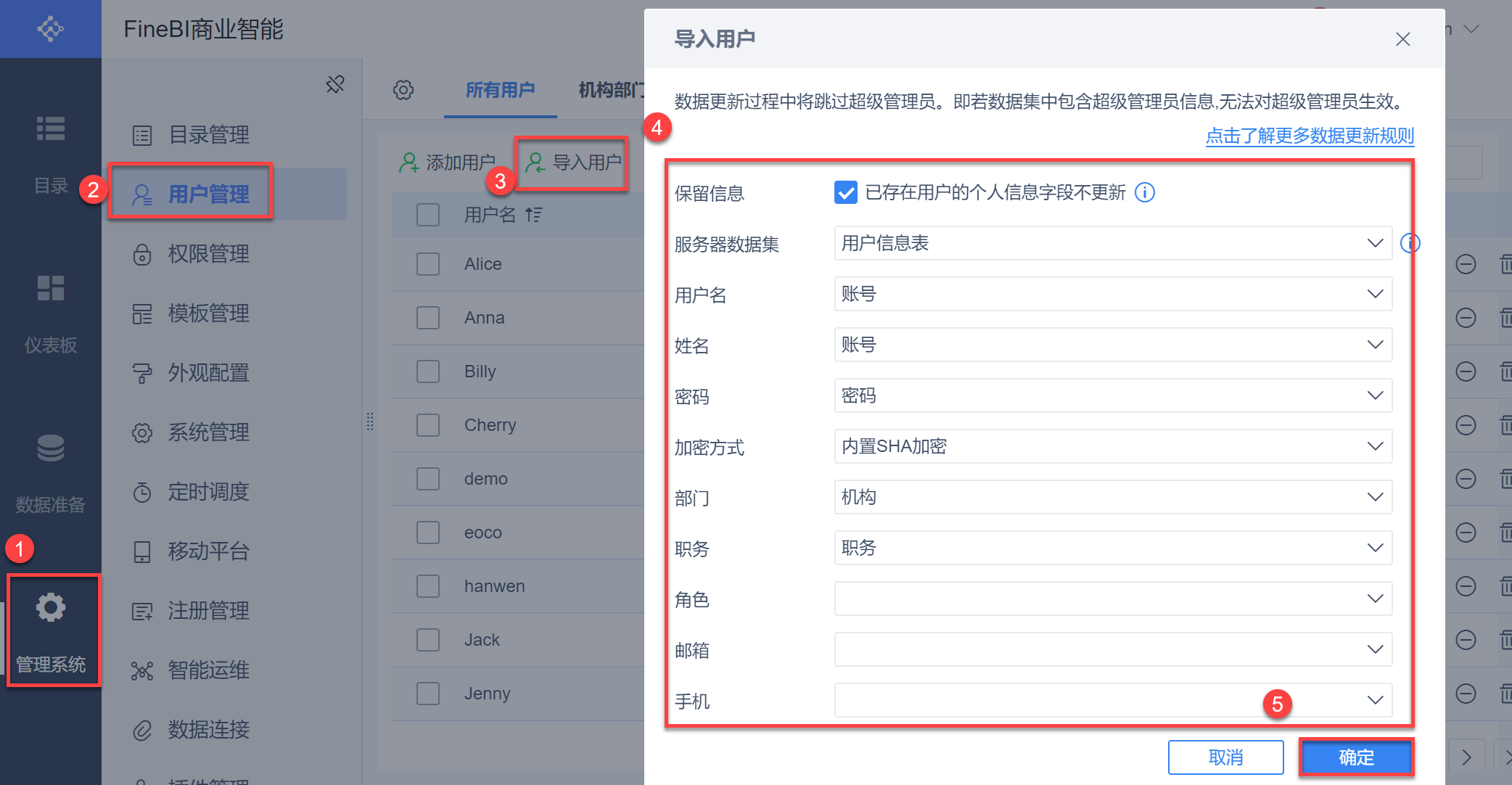Expand the 服务器数据集 dropdown
1512x785 pixels.
click(1113, 243)
